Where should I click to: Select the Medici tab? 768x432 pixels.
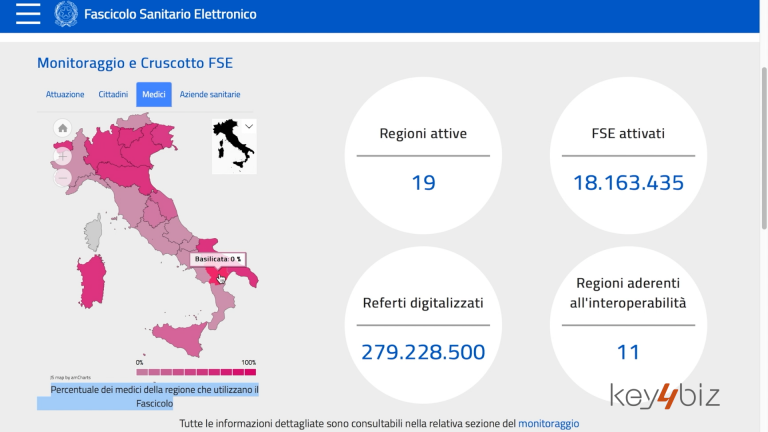click(154, 95)
